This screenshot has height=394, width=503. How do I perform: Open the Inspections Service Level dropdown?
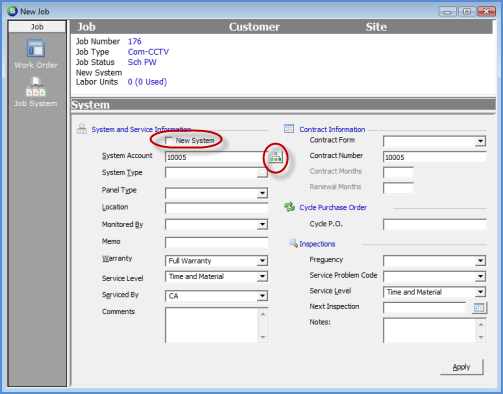(480, 292)
